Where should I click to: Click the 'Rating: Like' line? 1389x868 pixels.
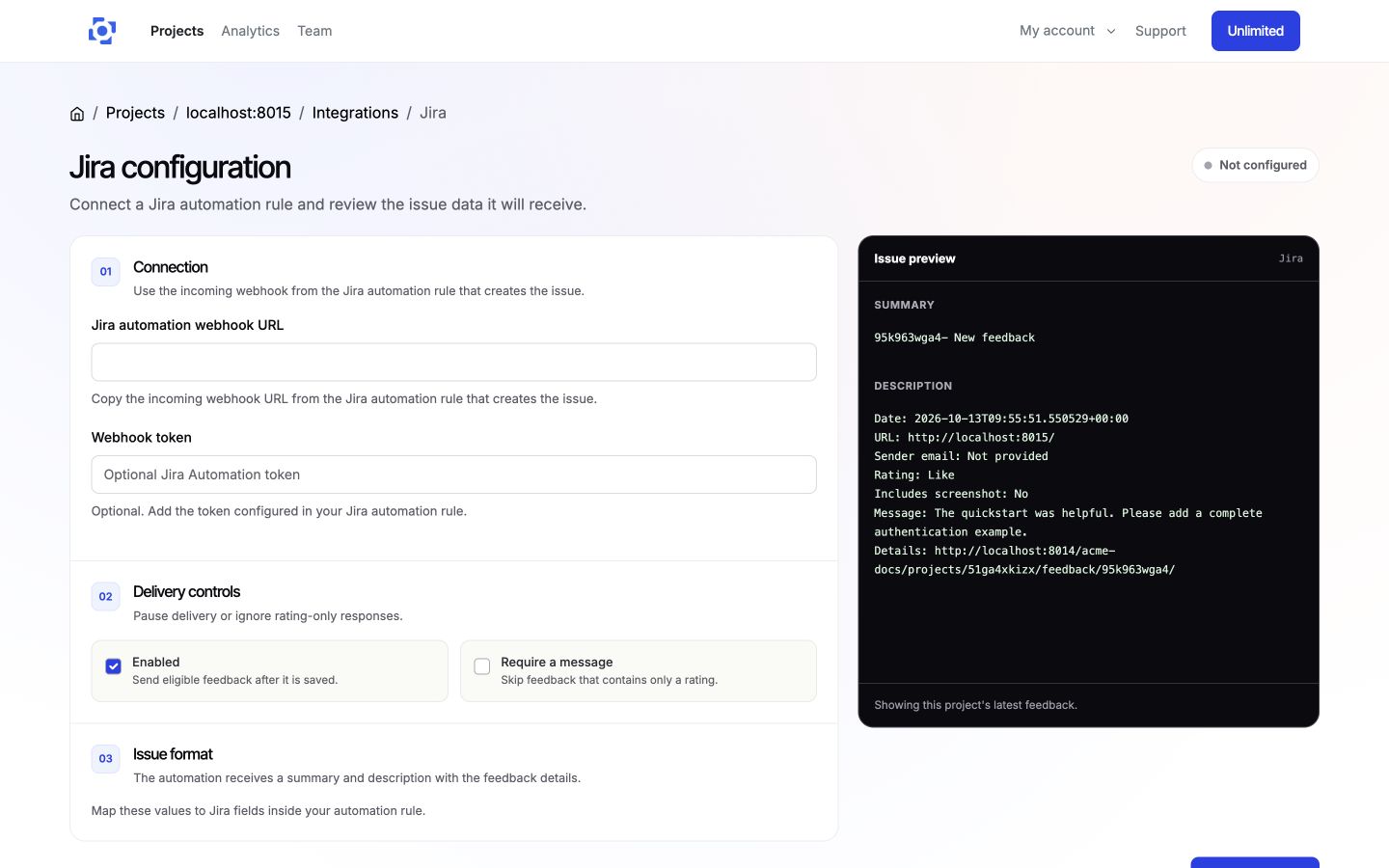(x=914, y=475)
